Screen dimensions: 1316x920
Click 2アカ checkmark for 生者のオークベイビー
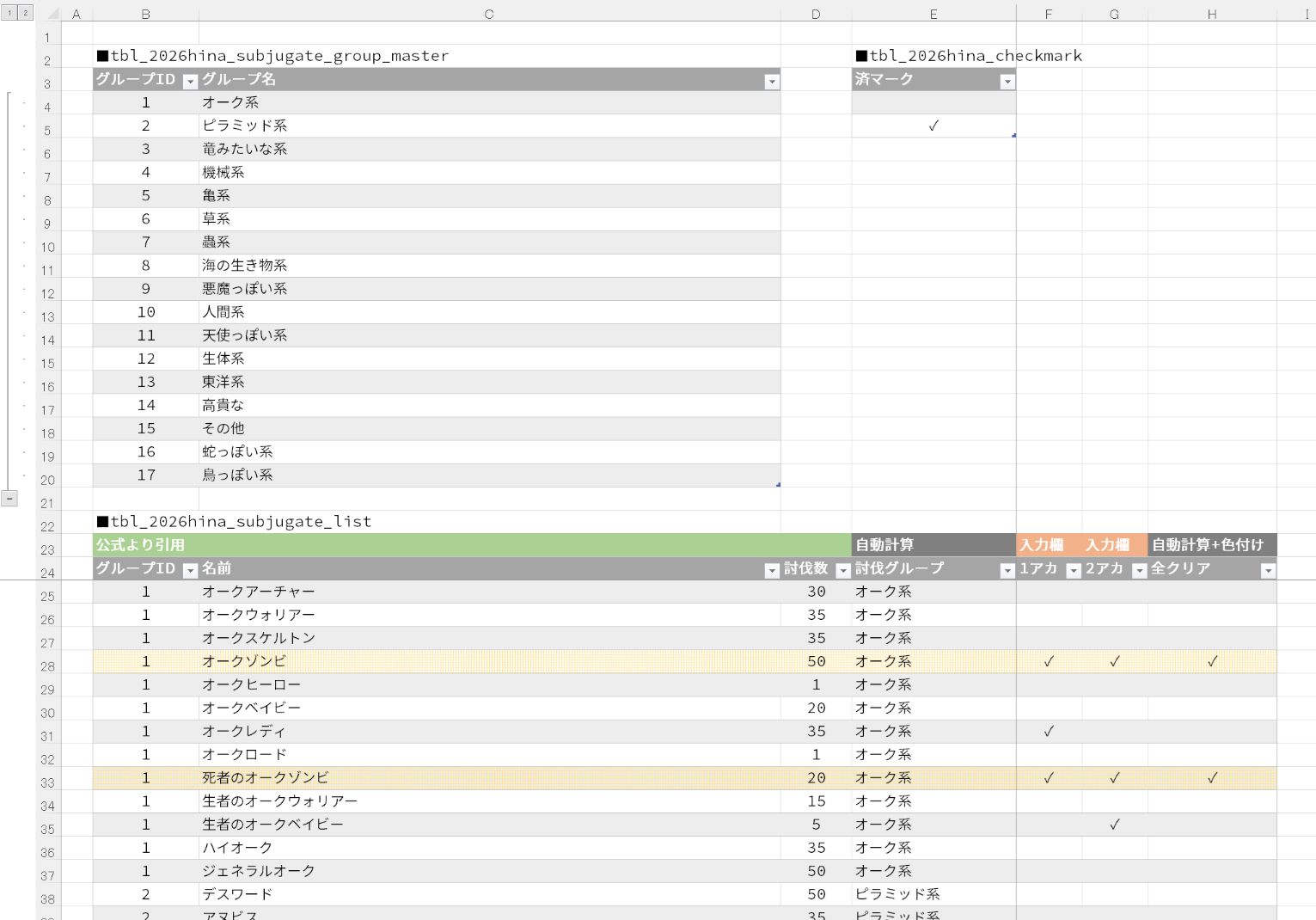[1114, 825]
